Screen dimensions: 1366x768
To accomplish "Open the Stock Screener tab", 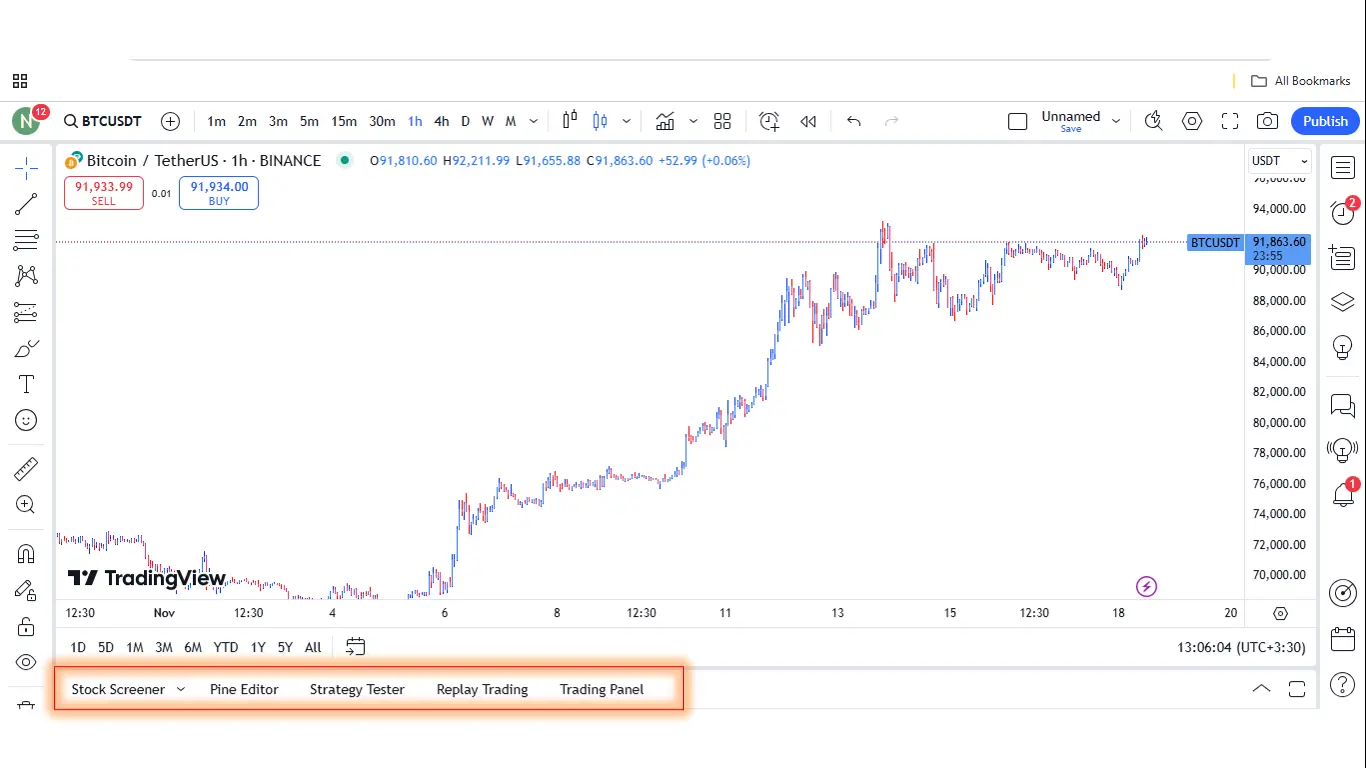I will pyautogui.click(x=118, y=689).
